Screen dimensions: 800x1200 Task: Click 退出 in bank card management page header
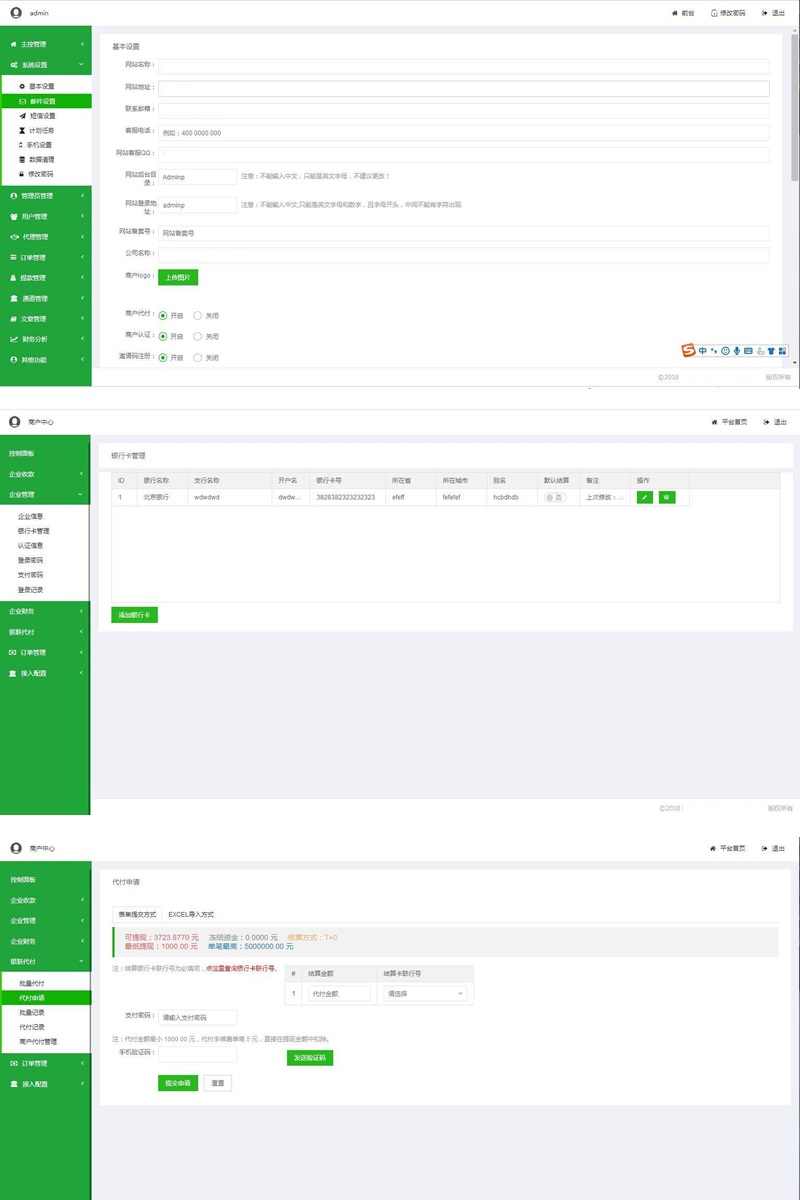[x=777, y=422]
